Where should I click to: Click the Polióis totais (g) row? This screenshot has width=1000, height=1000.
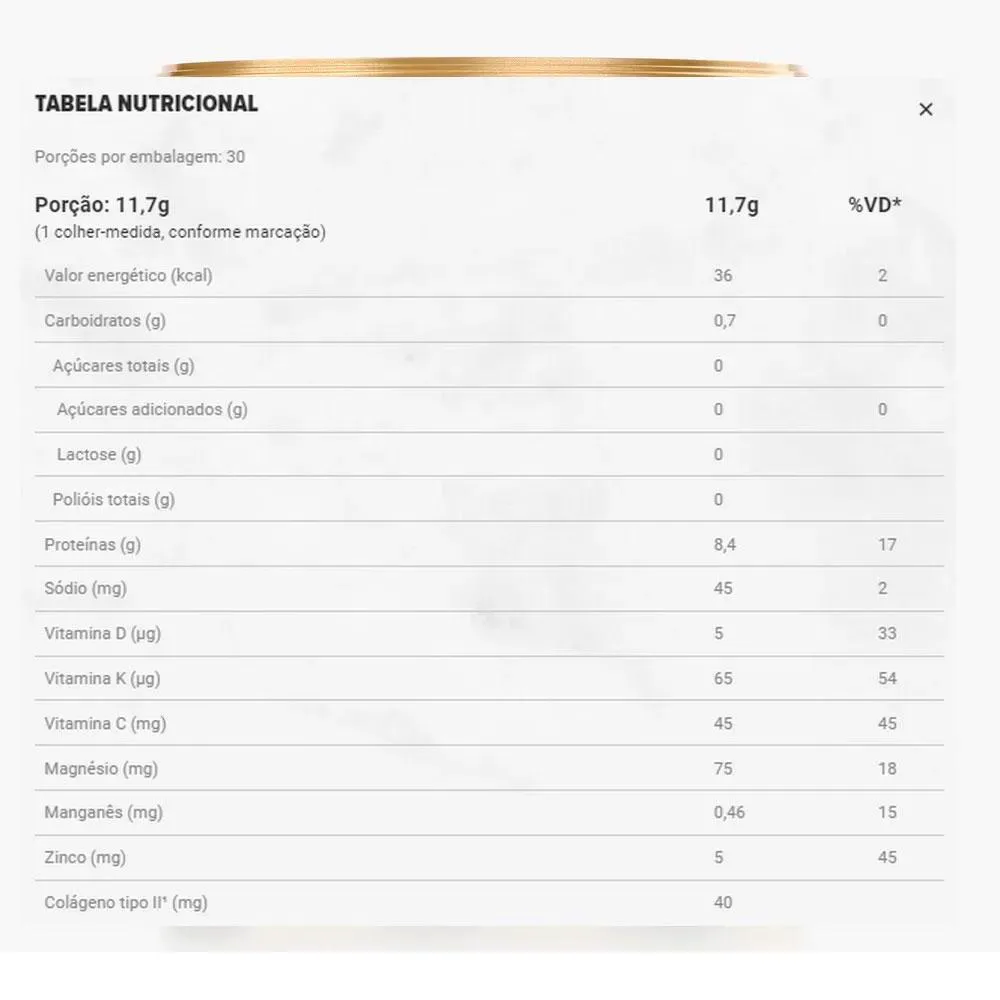(489, 499)
